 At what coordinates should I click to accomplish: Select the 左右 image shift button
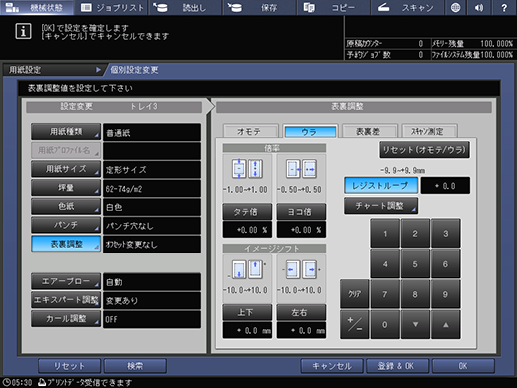tap(301, 312)
